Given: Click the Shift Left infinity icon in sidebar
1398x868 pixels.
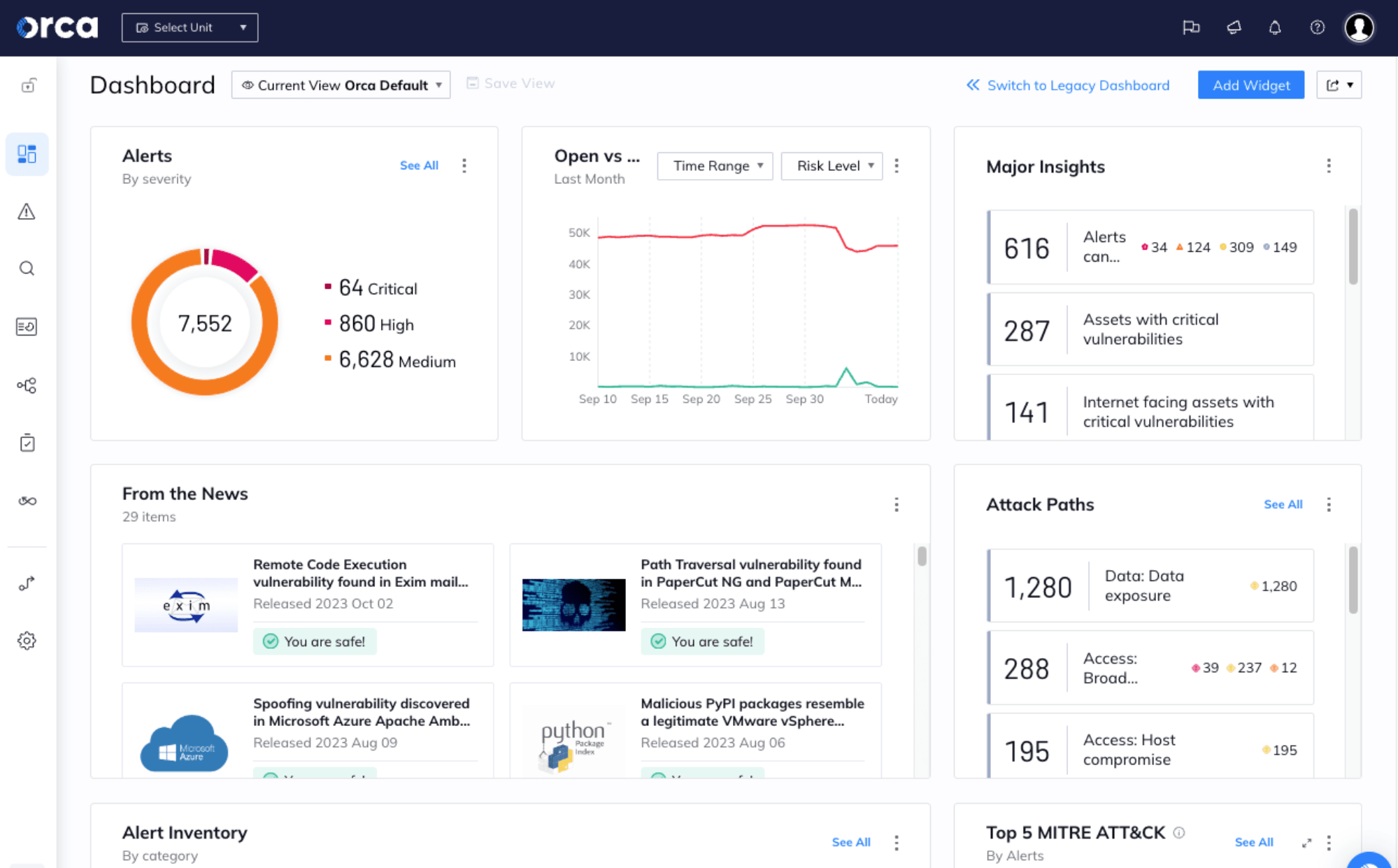Looking at the screenshot, I should pos(27,500).
